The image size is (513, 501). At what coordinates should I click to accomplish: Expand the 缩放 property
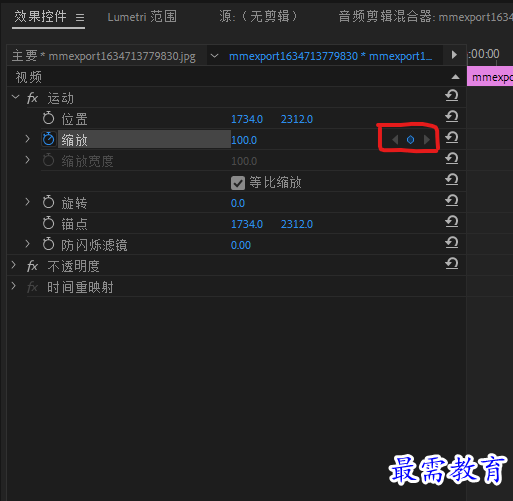click(x=28, y=139)
